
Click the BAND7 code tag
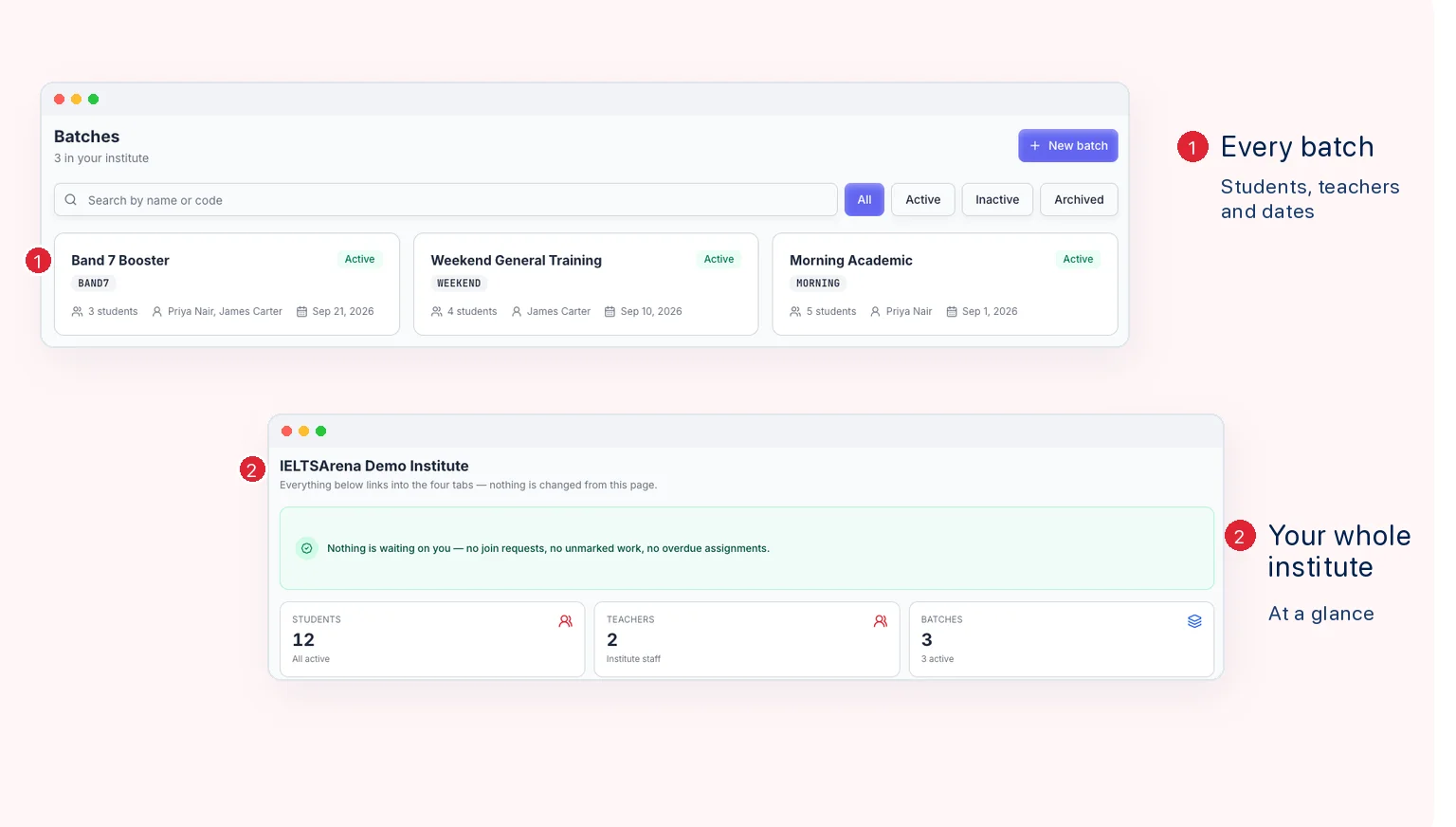coord(94,284)
